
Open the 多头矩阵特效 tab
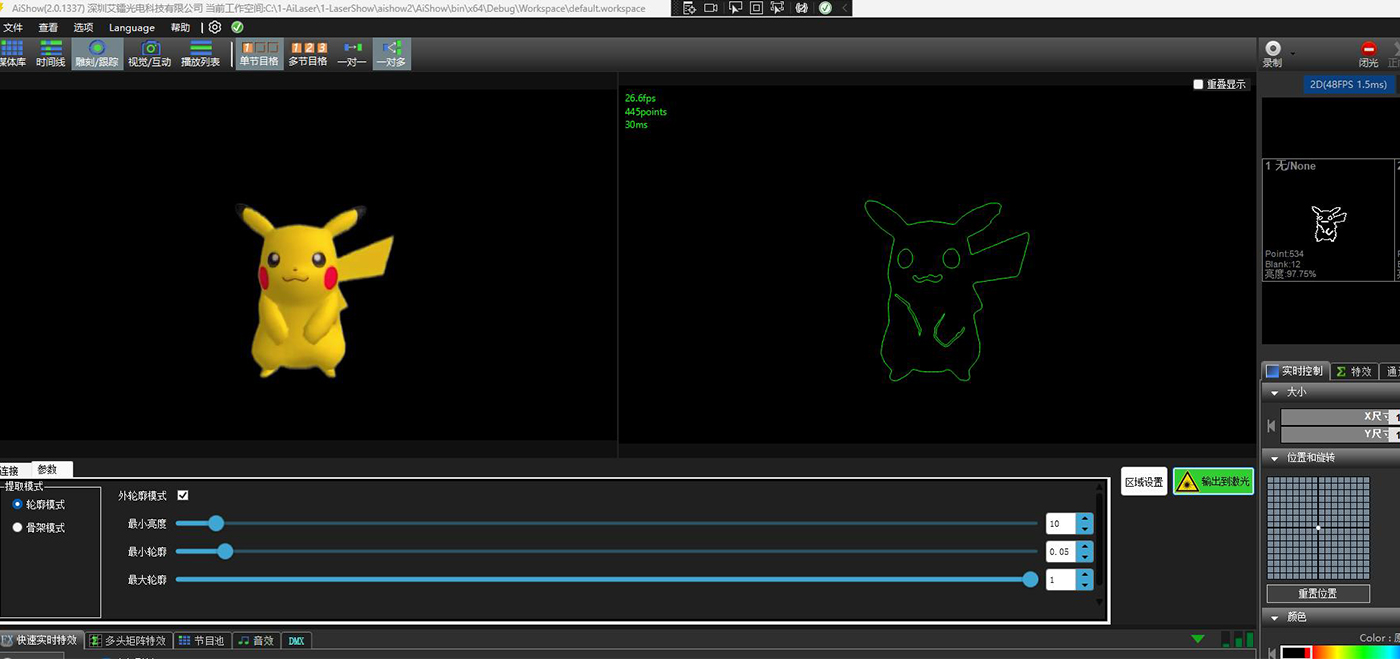128,640
